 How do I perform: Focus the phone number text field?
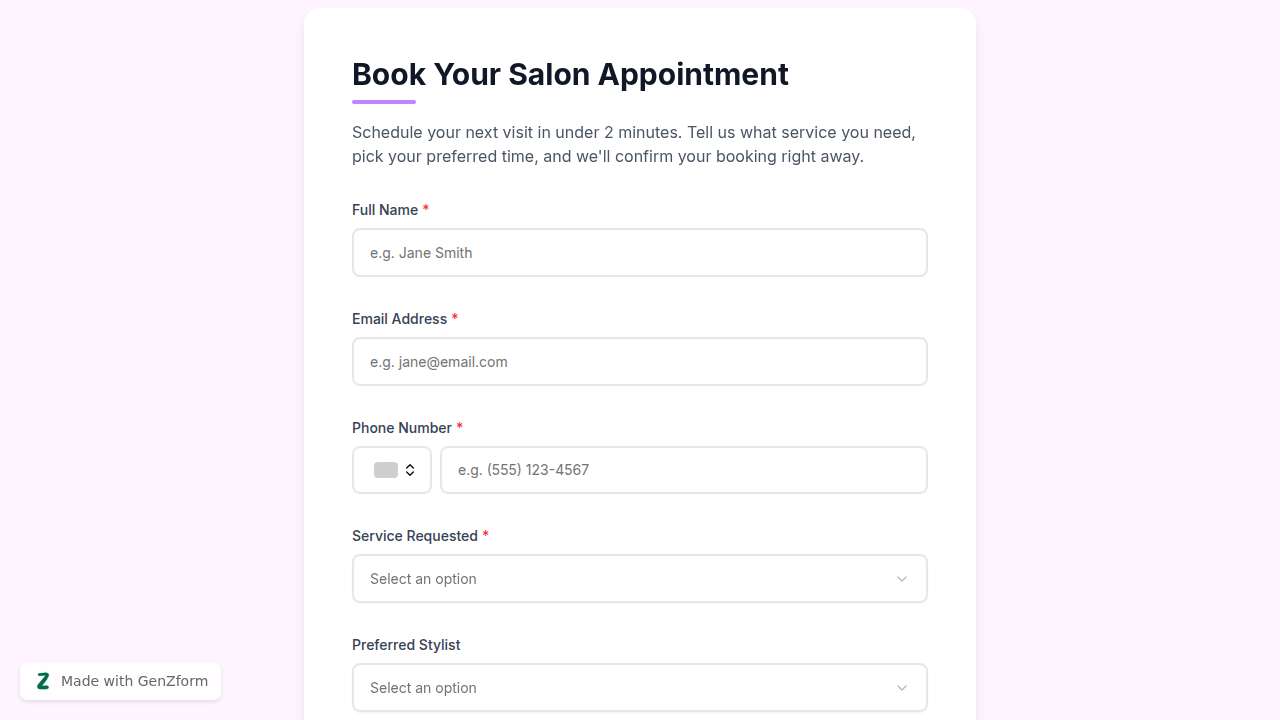pos(684,469)
